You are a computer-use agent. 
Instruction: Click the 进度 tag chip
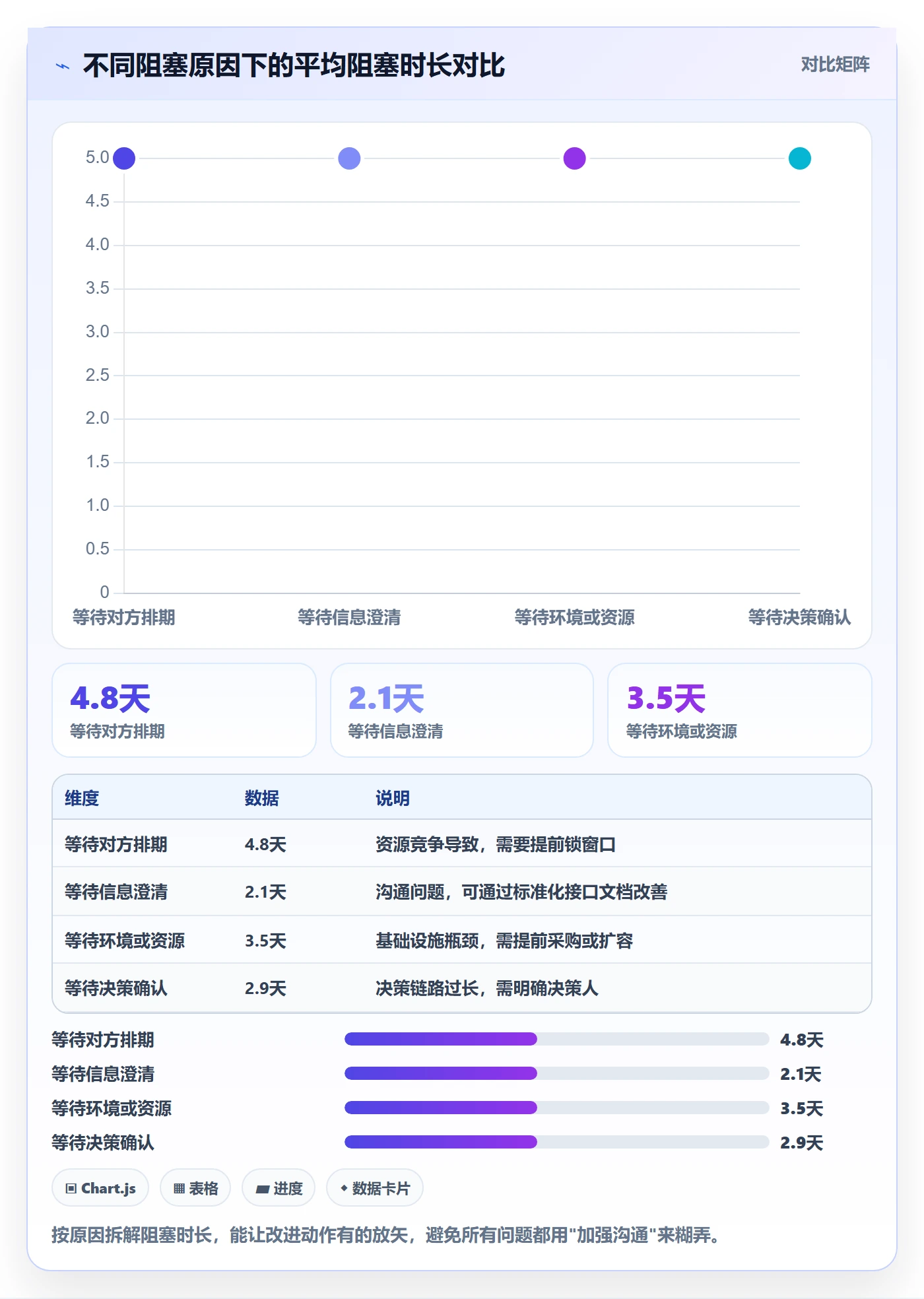point(279,1188)
